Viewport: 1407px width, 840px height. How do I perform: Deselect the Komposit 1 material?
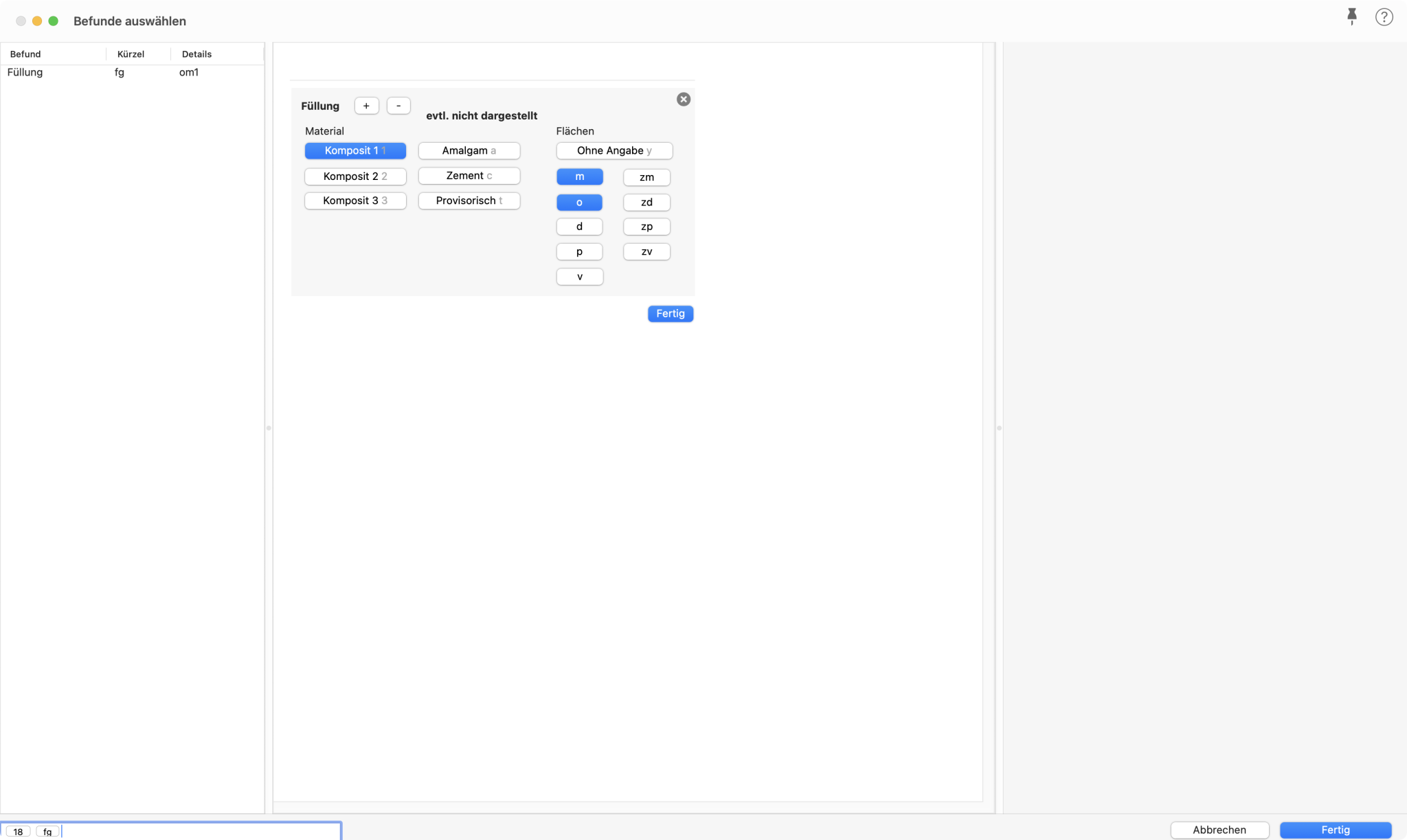coord(355,150)
